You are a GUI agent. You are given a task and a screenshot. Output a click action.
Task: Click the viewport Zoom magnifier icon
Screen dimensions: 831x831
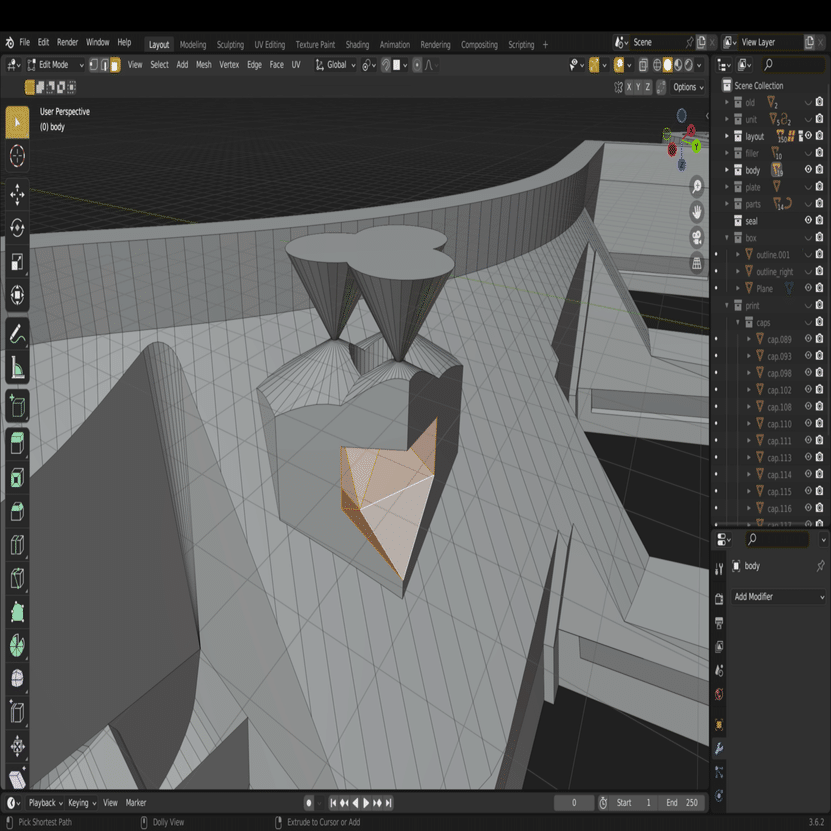(696, 186)
